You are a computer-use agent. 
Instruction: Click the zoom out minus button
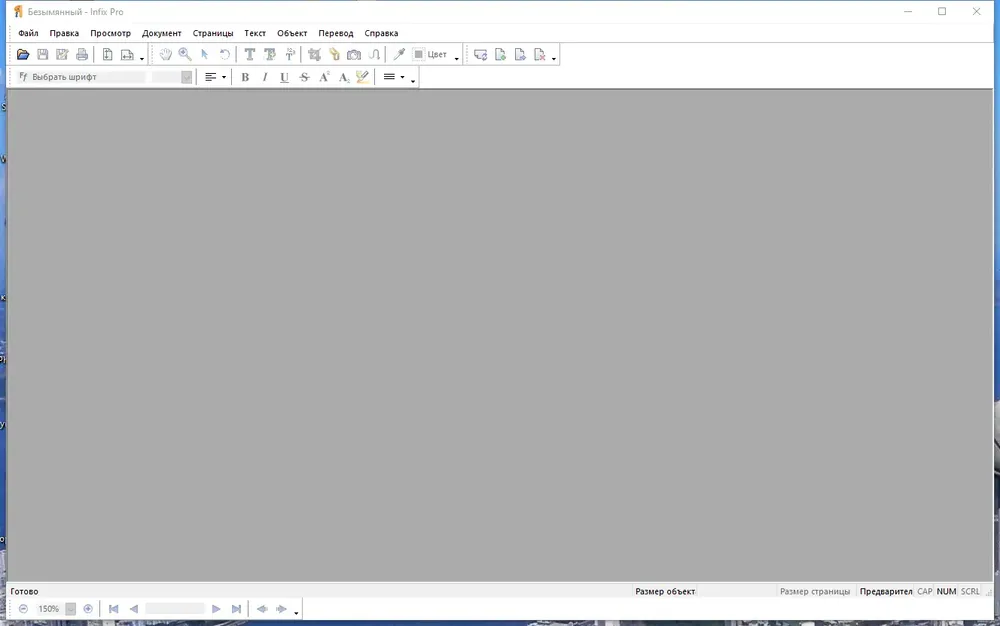tap(24, 609)
